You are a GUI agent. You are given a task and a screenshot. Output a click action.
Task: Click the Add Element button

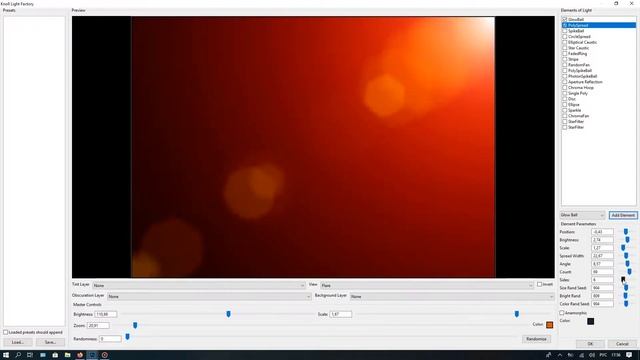pyautogui.click(x=623, y=215)
